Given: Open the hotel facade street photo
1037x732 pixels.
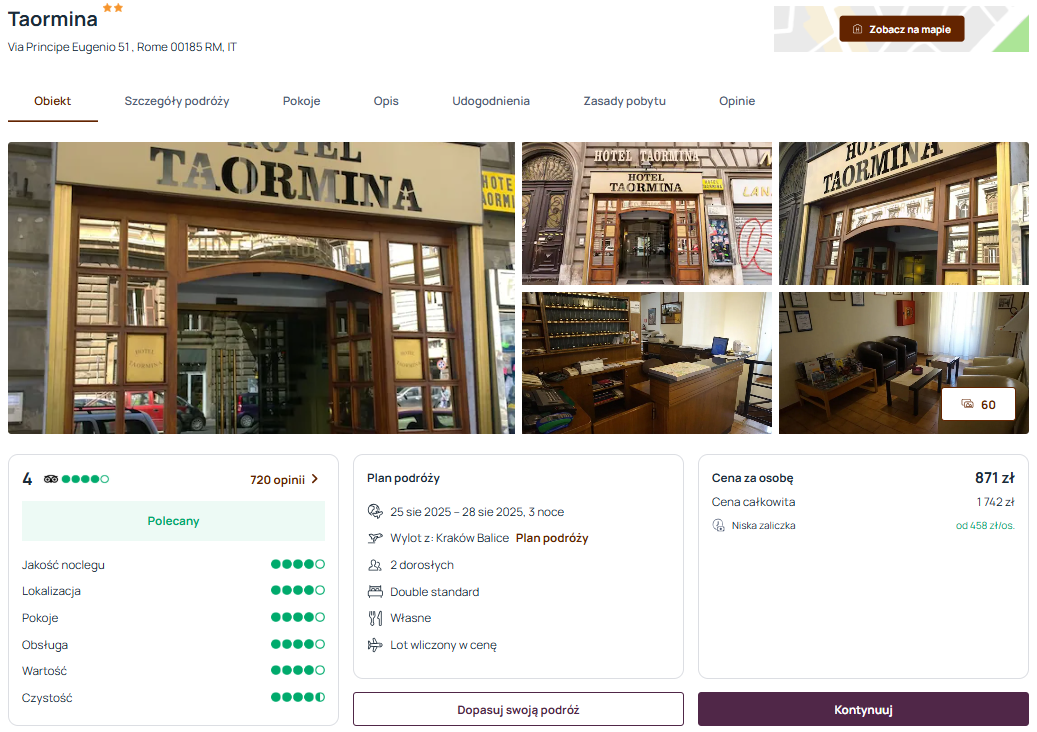Looking at the screenshot, I should point(647,214).
